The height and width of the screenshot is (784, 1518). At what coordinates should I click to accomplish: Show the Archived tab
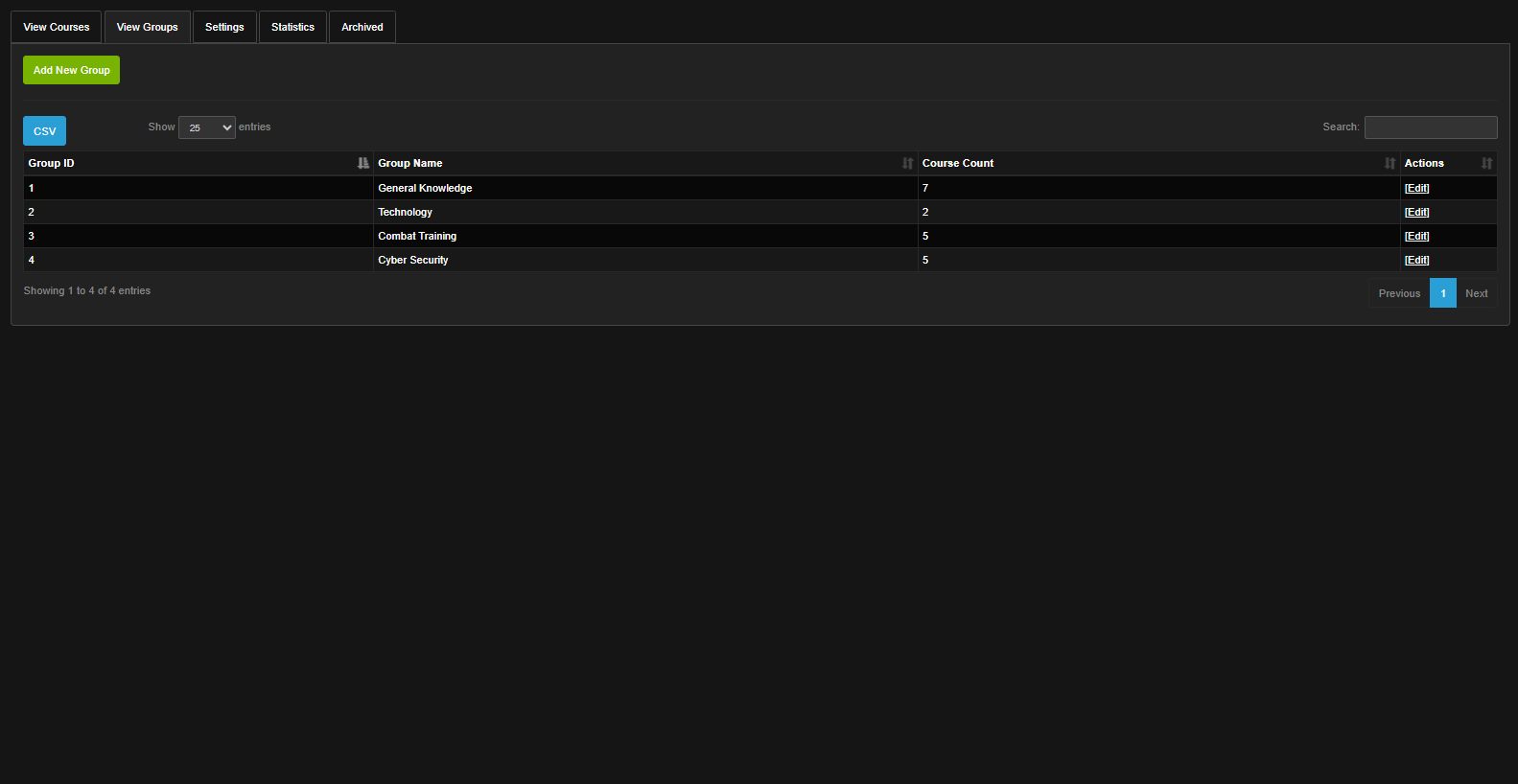[x=362, y=27]
